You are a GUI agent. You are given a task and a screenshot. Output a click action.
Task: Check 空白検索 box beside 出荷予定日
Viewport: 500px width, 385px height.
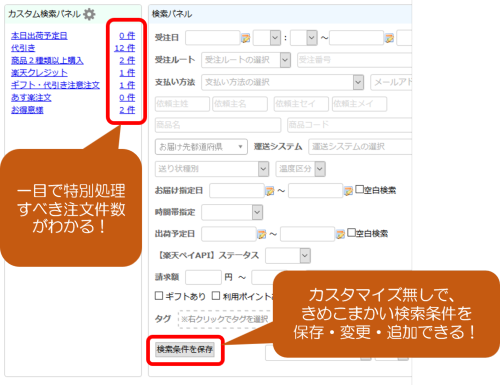tap(351, 233)
